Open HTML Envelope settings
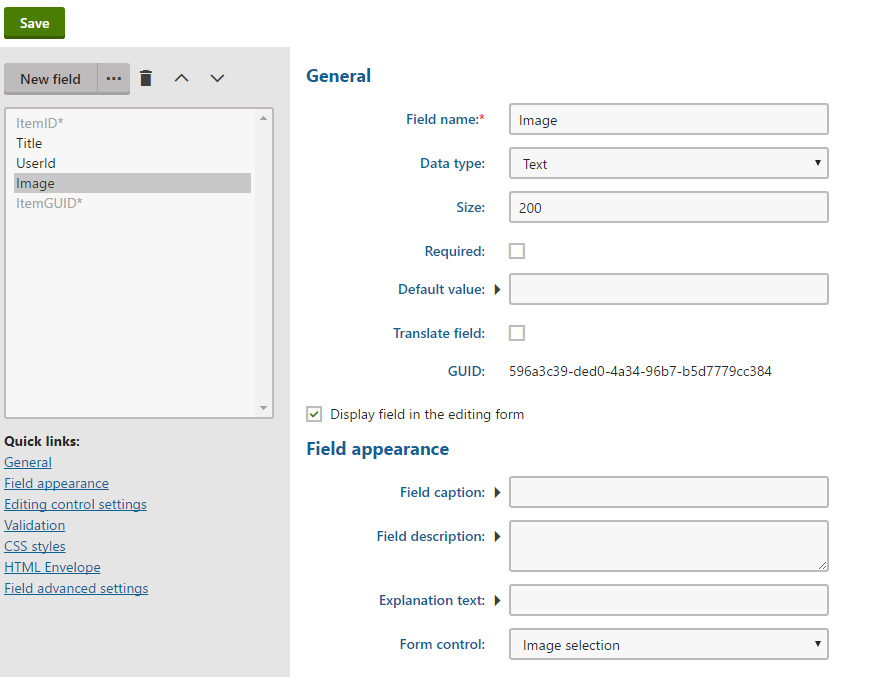Screen dimensions: 873x677 click(x=52, y=567)
